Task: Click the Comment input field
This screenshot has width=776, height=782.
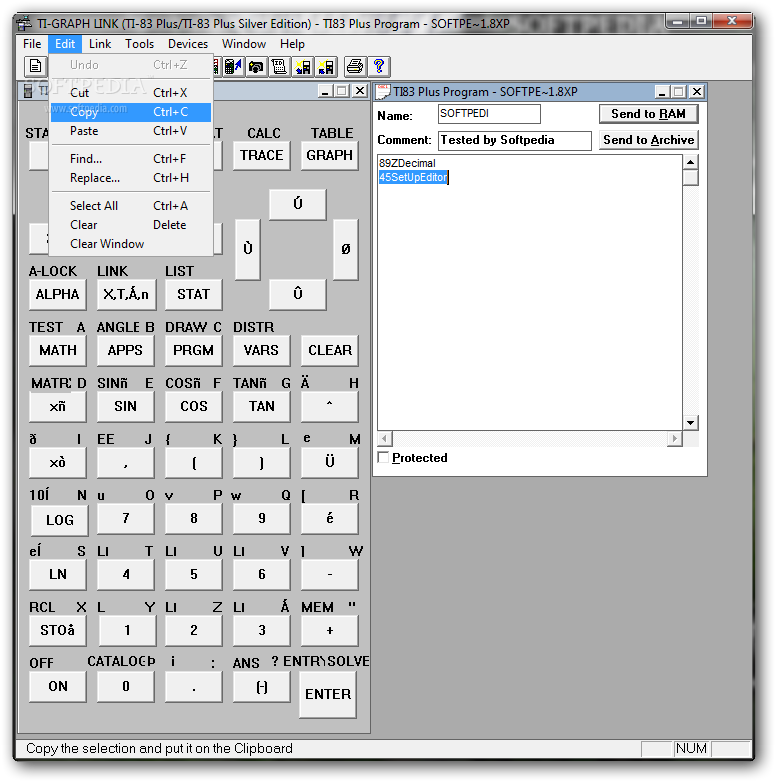Action: 515,140
